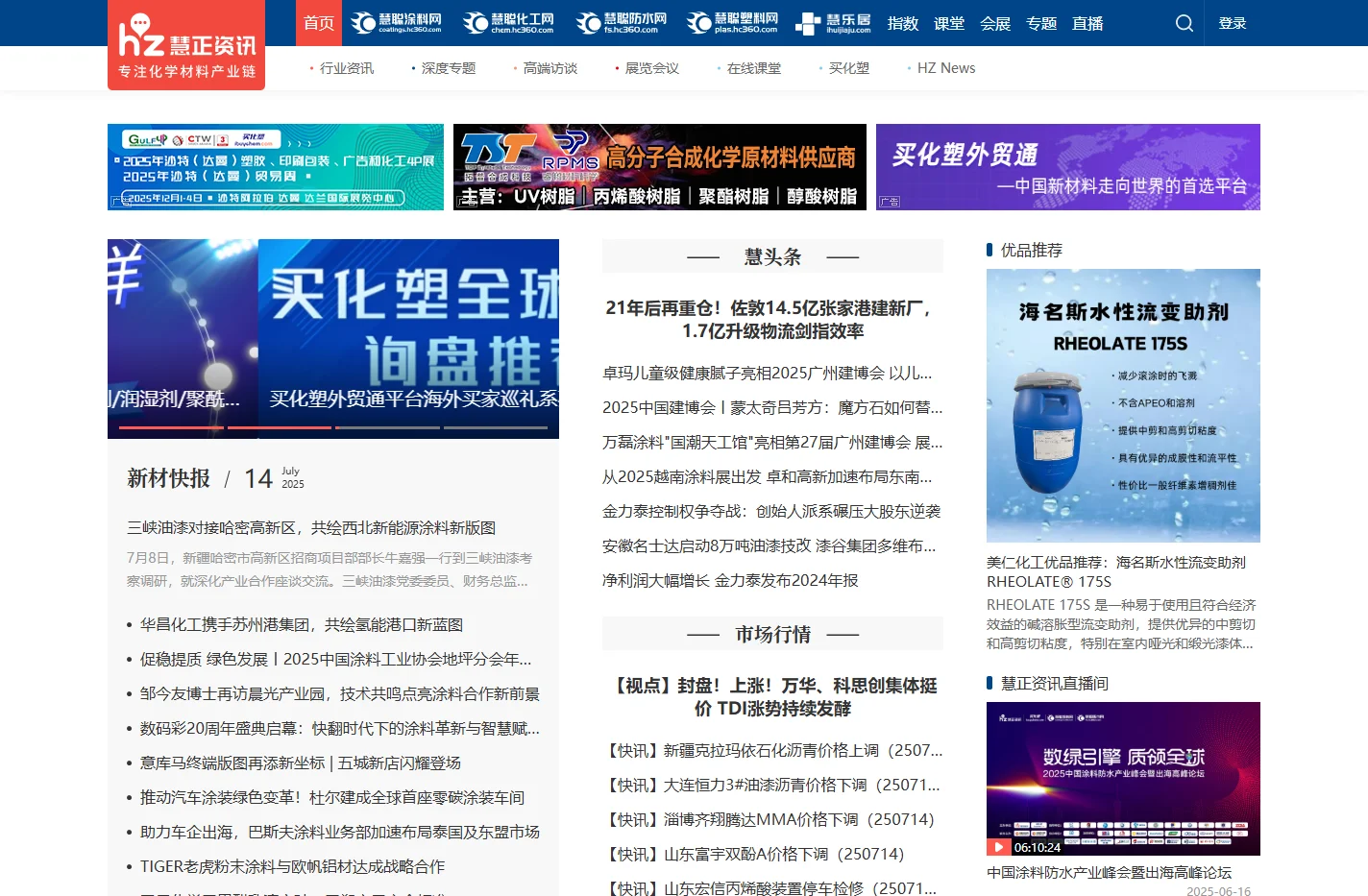Open 金力泰控制权争夺战 headline

coord(771,511)
